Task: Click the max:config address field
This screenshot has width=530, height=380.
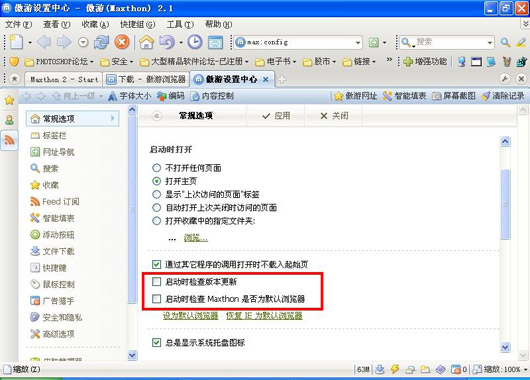Action: (298, 43)
